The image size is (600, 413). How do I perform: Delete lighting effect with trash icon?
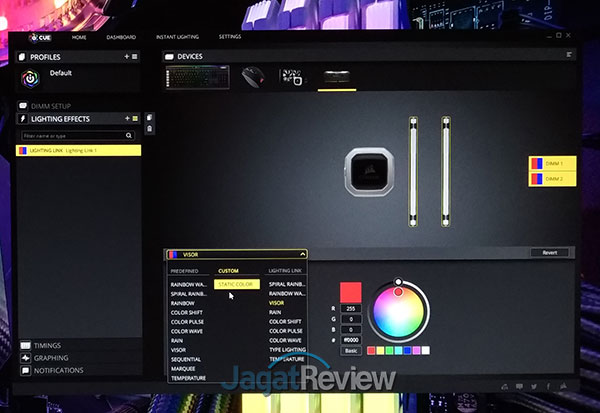click(x=149, y=129)
